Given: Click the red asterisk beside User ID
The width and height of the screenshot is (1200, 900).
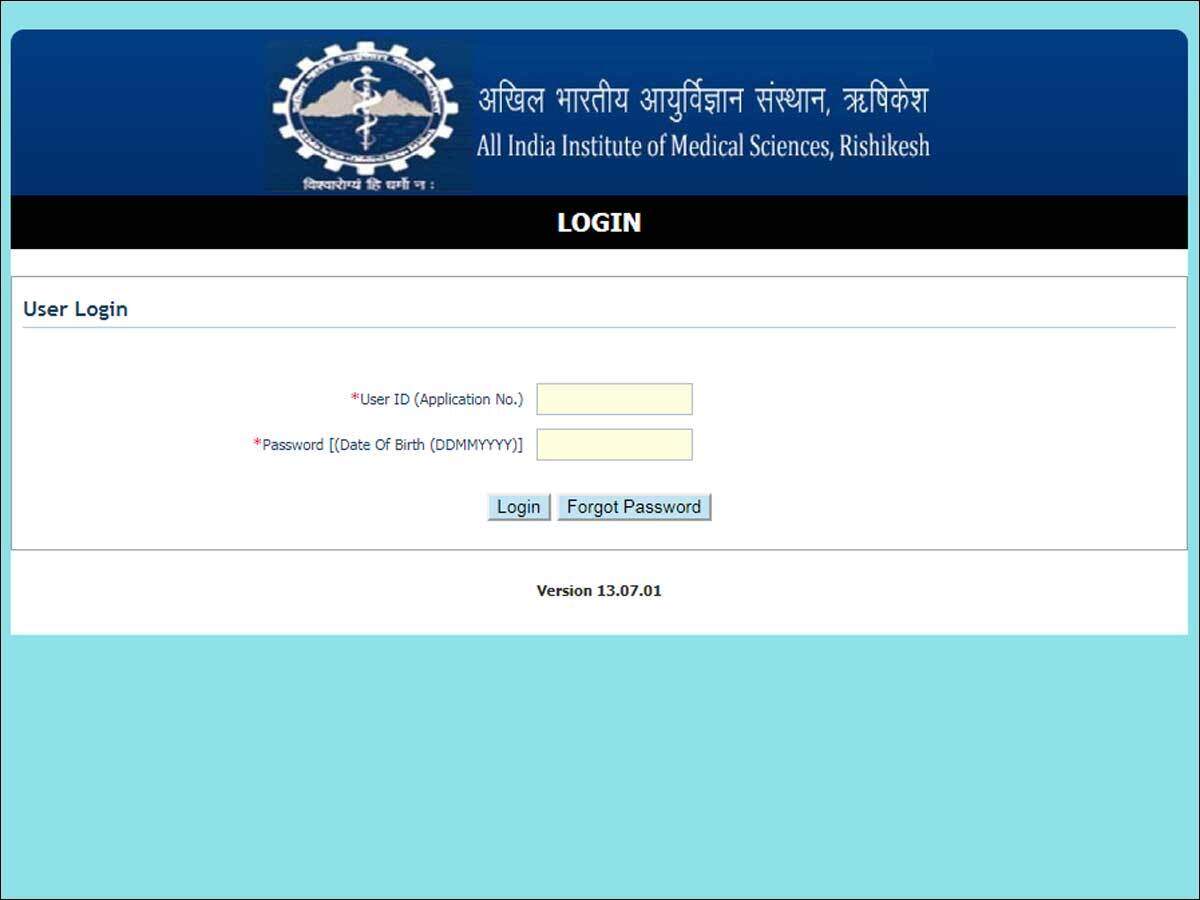Looking at the screenshot, I should click(355, 398).
